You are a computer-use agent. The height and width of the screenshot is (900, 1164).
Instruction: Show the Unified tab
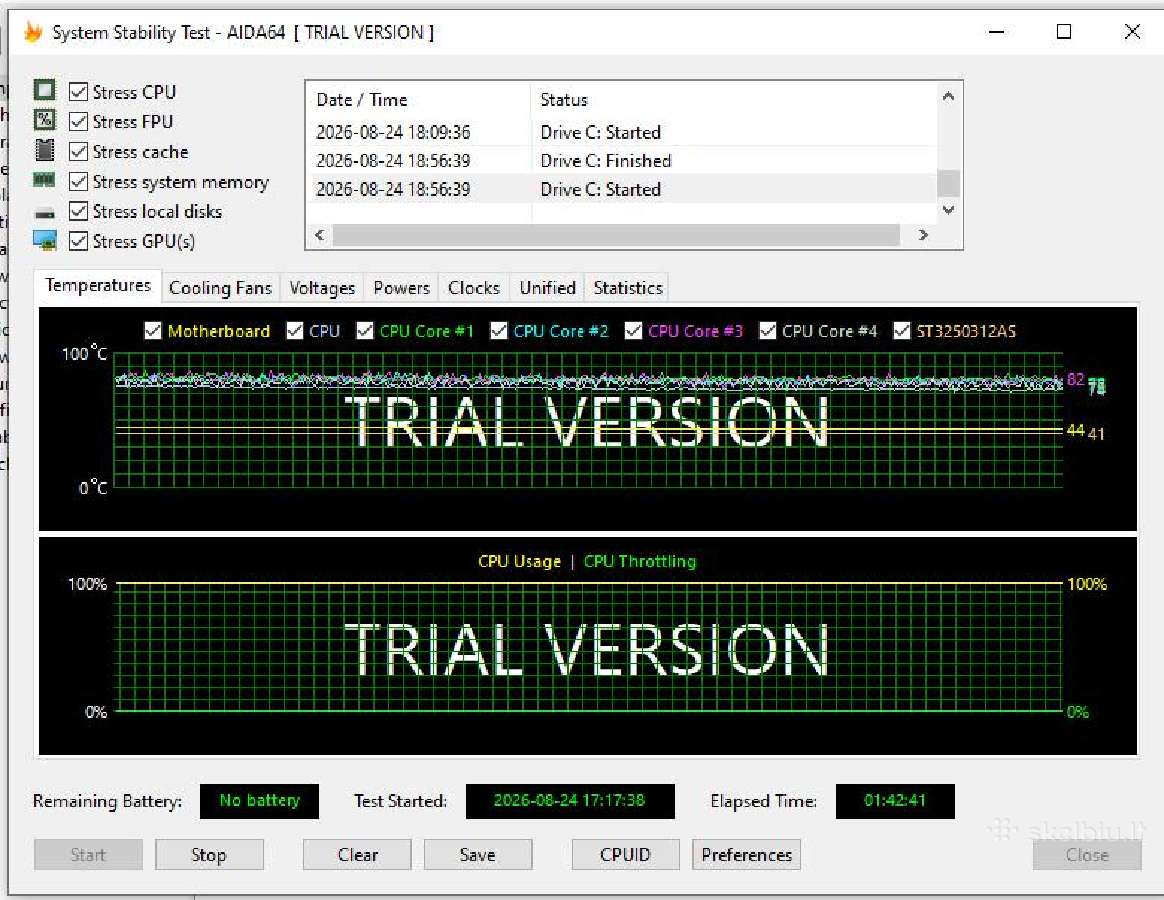tap(547, 287)
